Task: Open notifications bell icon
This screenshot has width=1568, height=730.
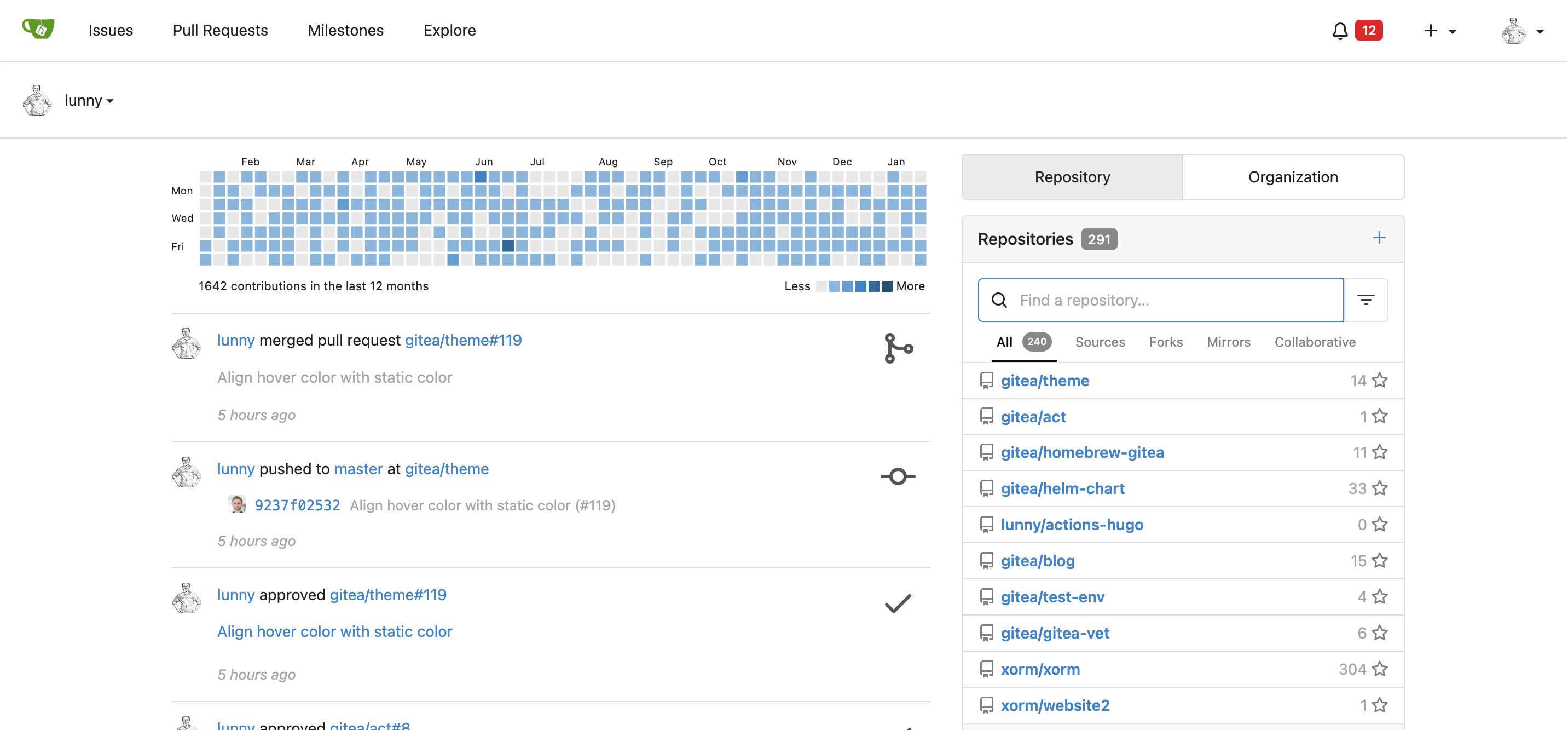Action: click(x=1339, y=31)
